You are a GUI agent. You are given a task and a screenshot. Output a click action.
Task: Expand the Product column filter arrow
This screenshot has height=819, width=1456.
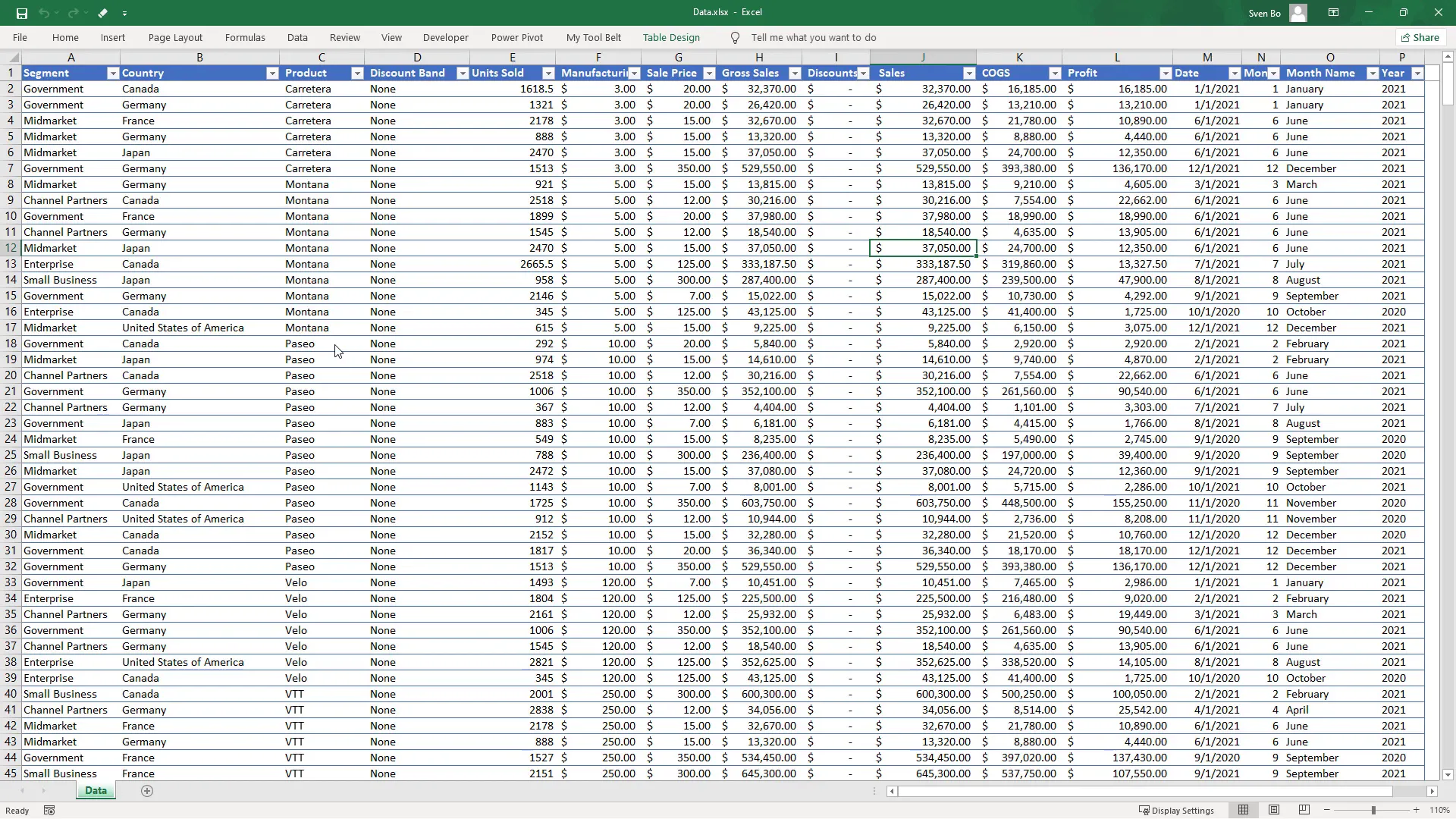(357, 74)
